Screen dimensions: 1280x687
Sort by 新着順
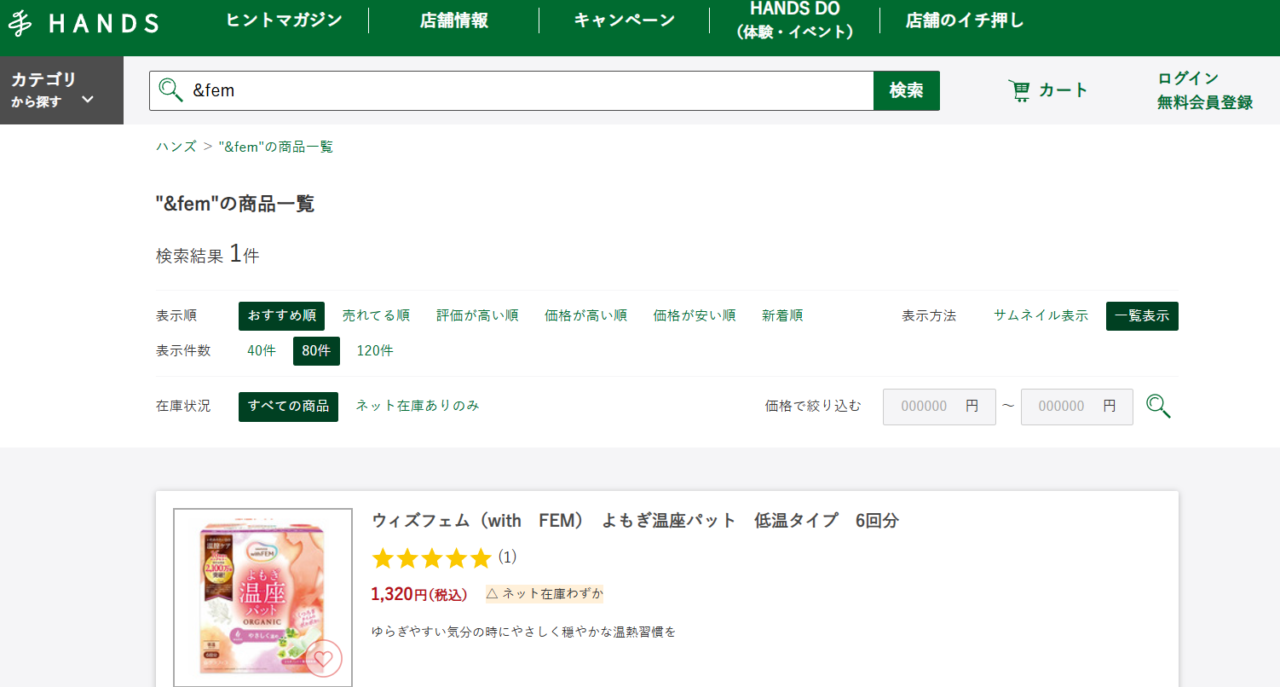(782, 316)
